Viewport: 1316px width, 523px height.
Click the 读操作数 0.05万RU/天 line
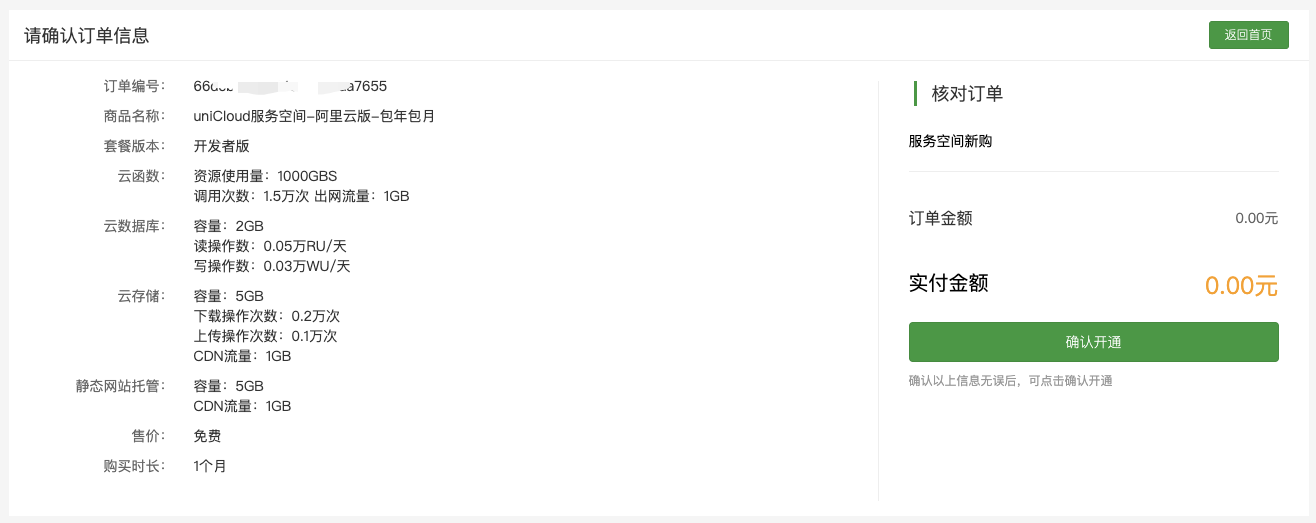coord(270,246)
